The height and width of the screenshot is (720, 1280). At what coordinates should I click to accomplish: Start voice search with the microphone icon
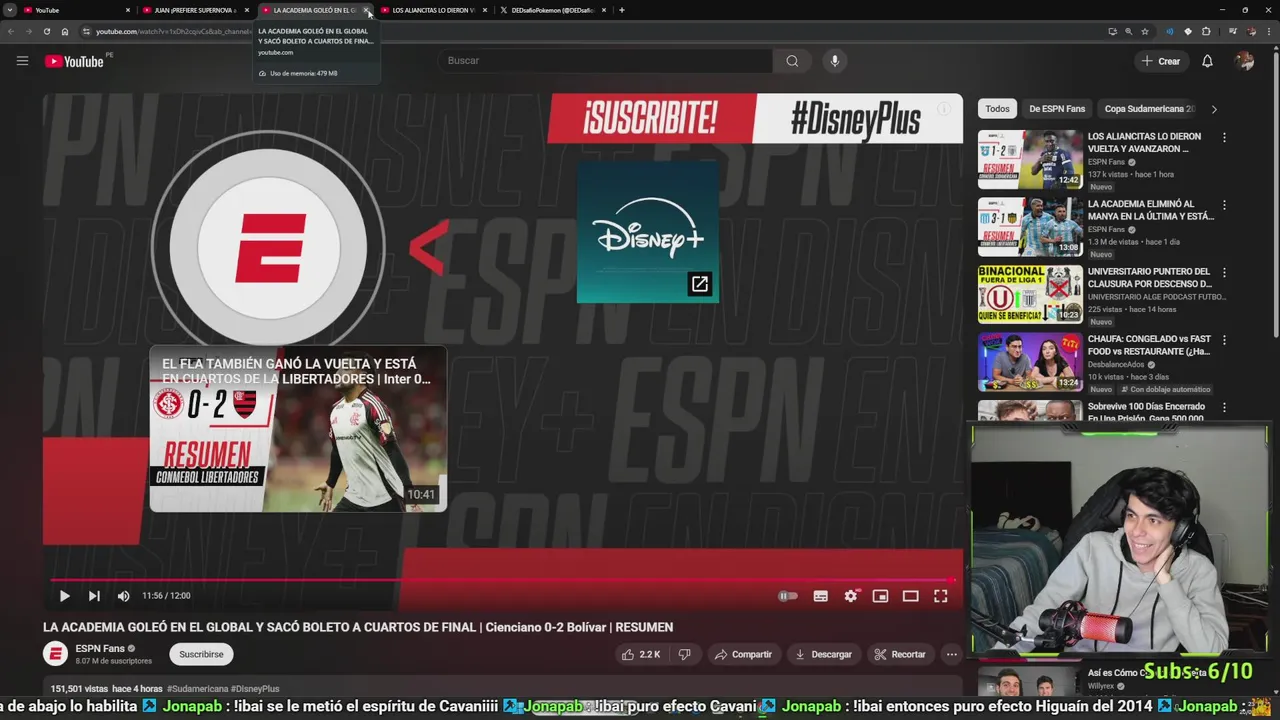pos(835,61)
